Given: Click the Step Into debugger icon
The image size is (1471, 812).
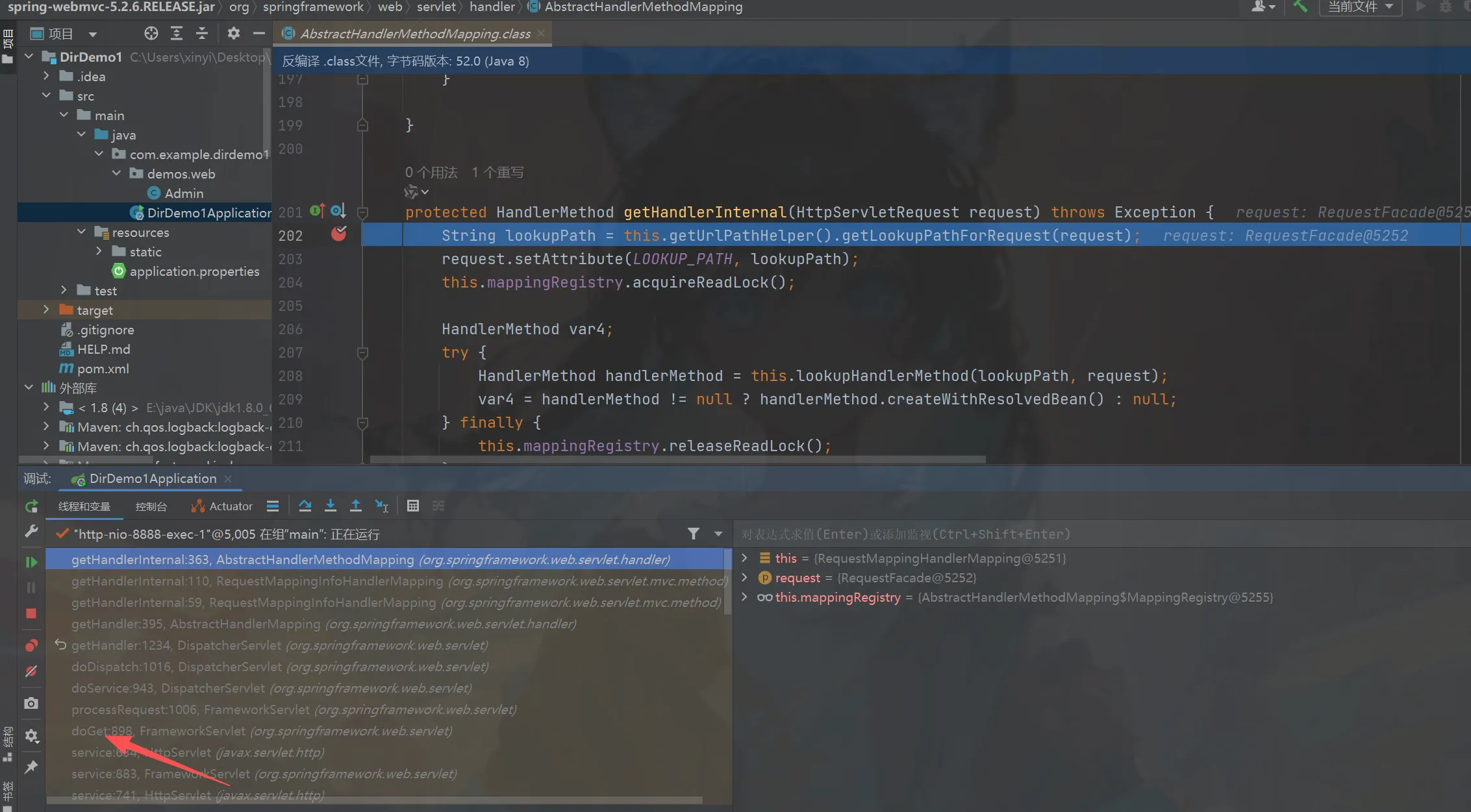Looking at the screenshot, I should coord(330,506).
